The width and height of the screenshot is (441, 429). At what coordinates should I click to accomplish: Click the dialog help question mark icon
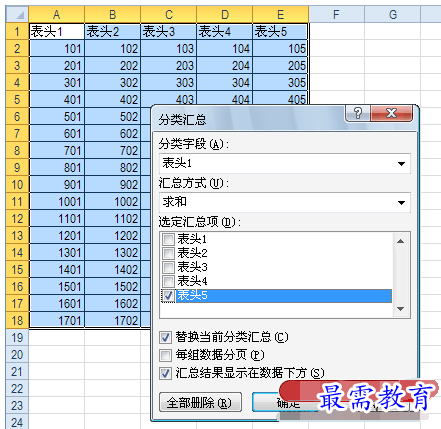point(358,113)
